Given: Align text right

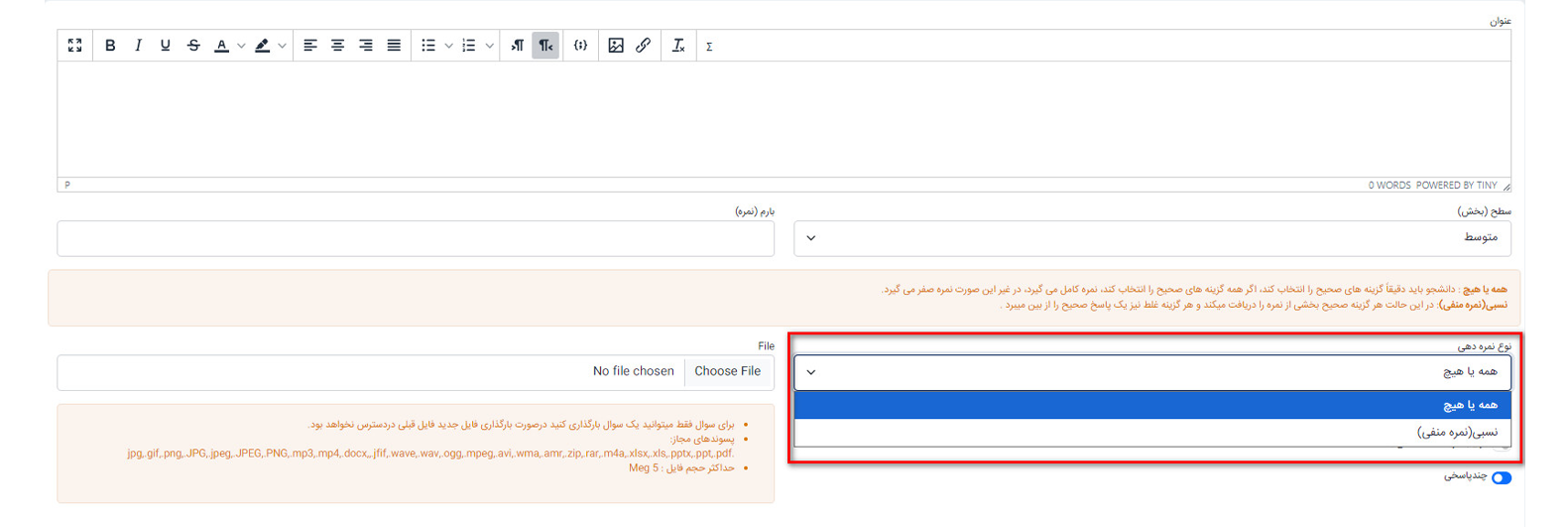Looking at the screenshot, I should point(366,46).
